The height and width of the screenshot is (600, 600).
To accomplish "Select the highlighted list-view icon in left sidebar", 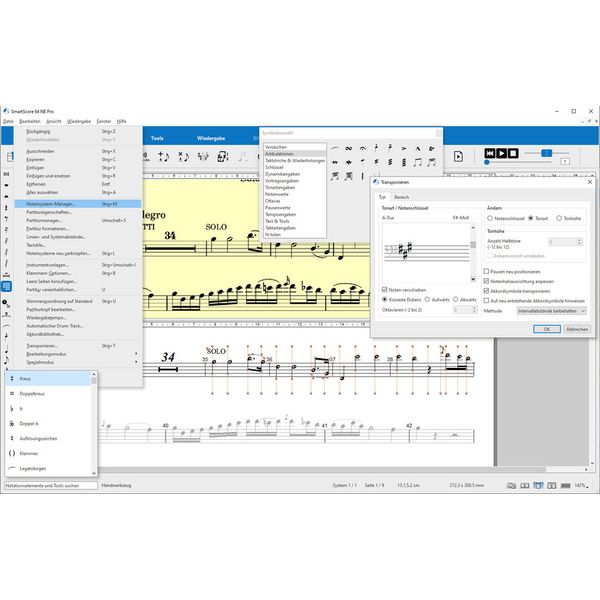I will pos(6,286).
